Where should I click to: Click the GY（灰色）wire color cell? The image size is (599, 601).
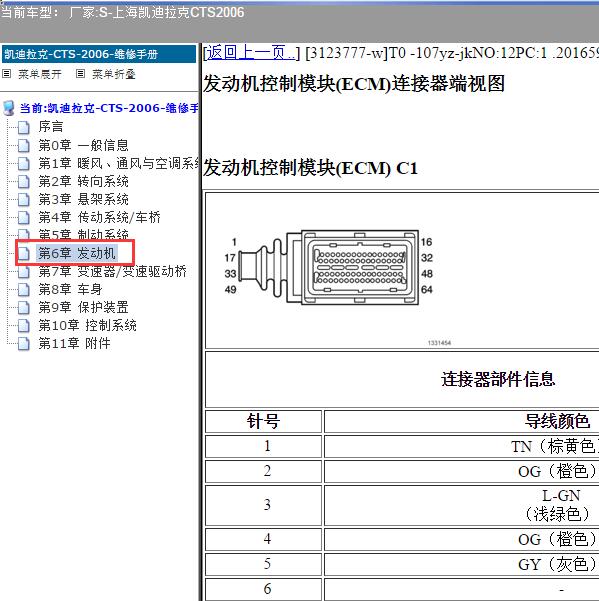[462, 564]
